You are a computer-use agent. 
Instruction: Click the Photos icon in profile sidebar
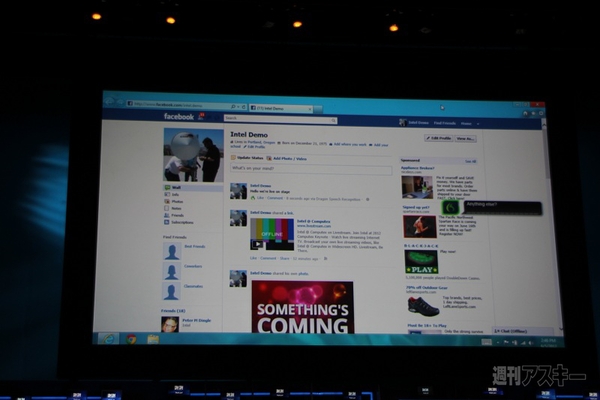167,201
